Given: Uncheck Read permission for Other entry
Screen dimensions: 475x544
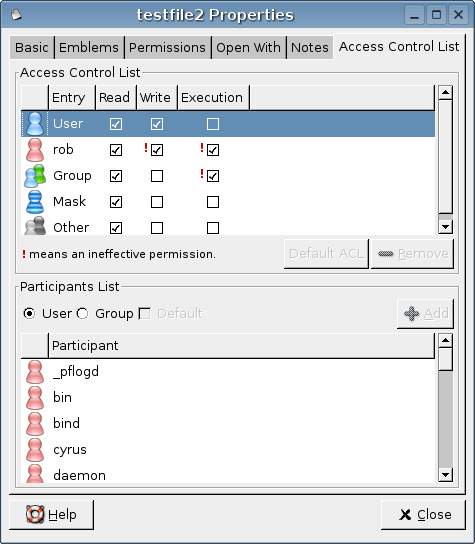Looking at the screenshot, I should tap(116, 228).
